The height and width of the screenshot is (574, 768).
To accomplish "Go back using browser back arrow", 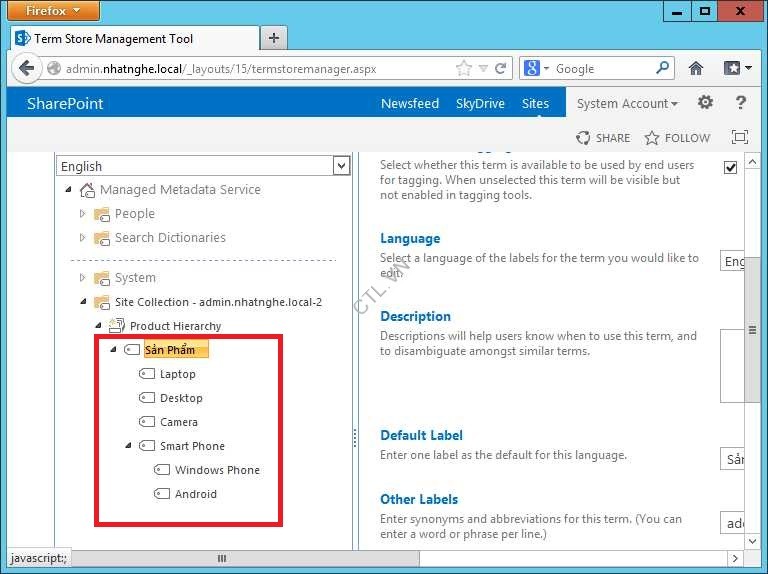I will (26, 69).
